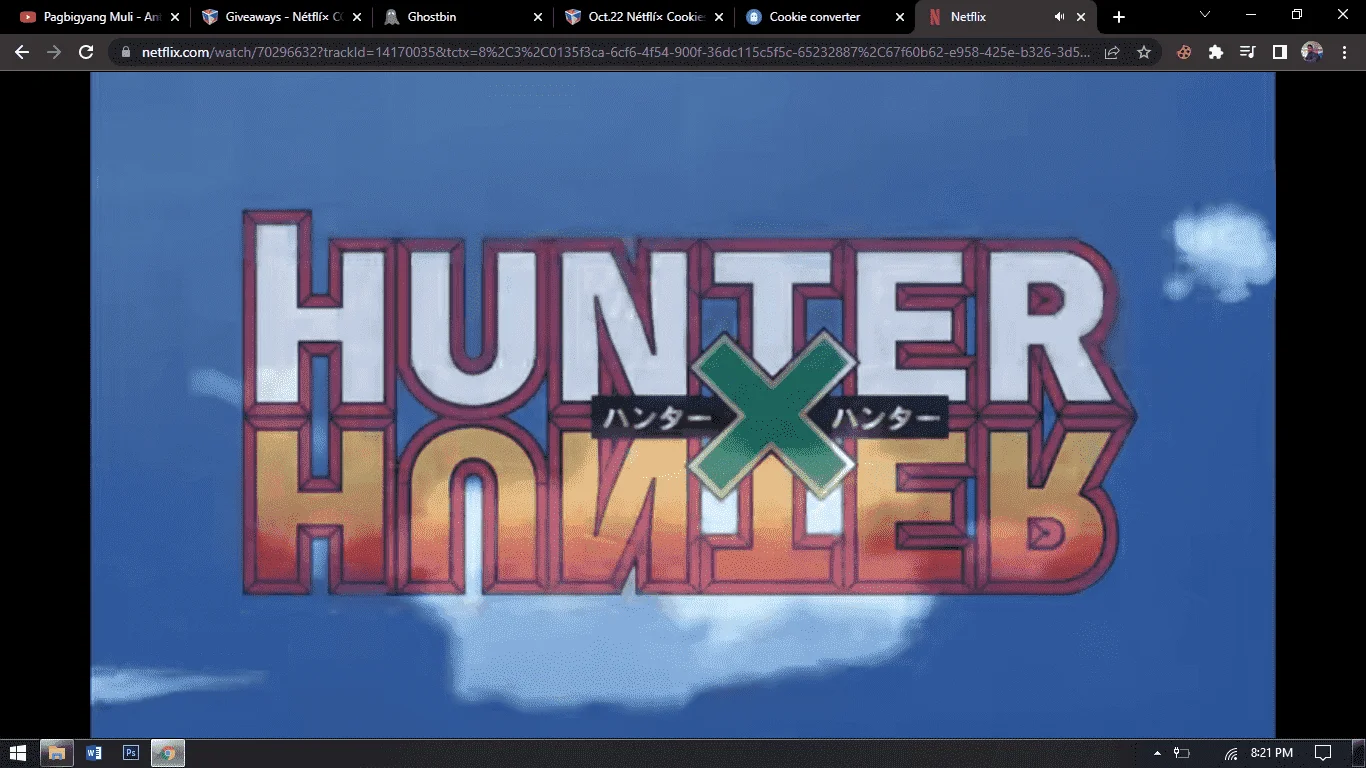Open the Wi-Fi network tray icon
Image resolution: width=1366 pixels, height=768 pixels.
(x=1231, y=753)
